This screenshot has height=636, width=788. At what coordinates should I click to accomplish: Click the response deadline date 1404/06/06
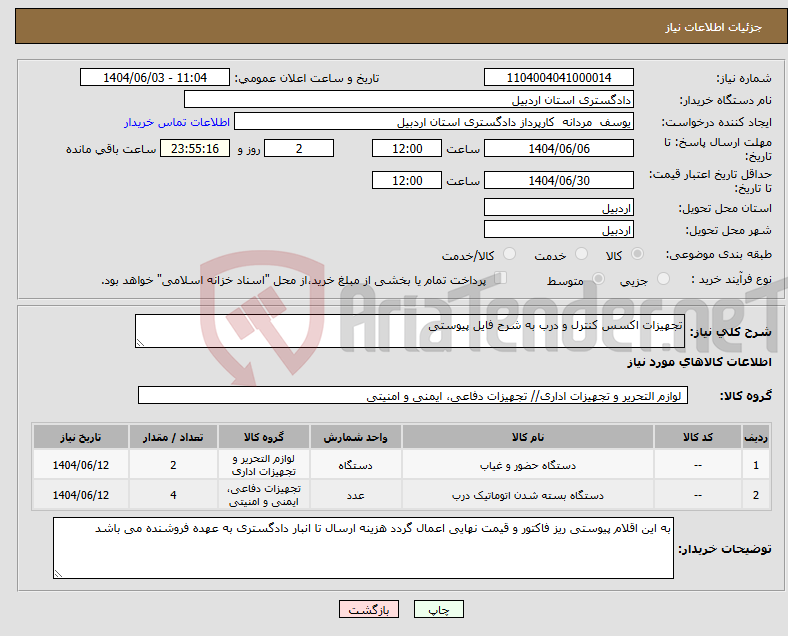[x=558, y=149]
